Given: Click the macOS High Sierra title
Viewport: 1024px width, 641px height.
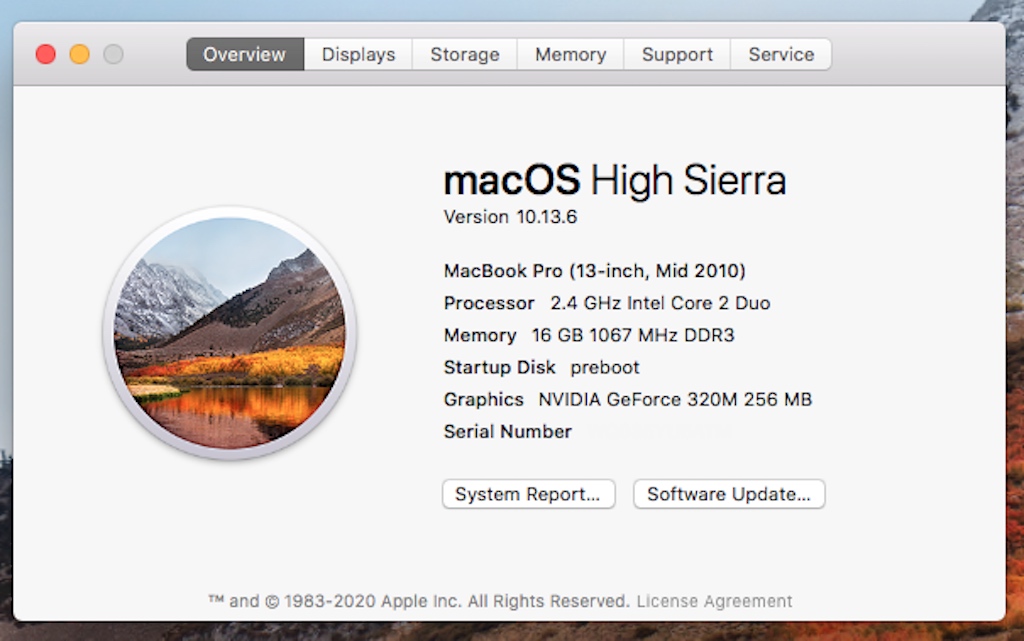Looking at the screenshot, I should (615, 180).
